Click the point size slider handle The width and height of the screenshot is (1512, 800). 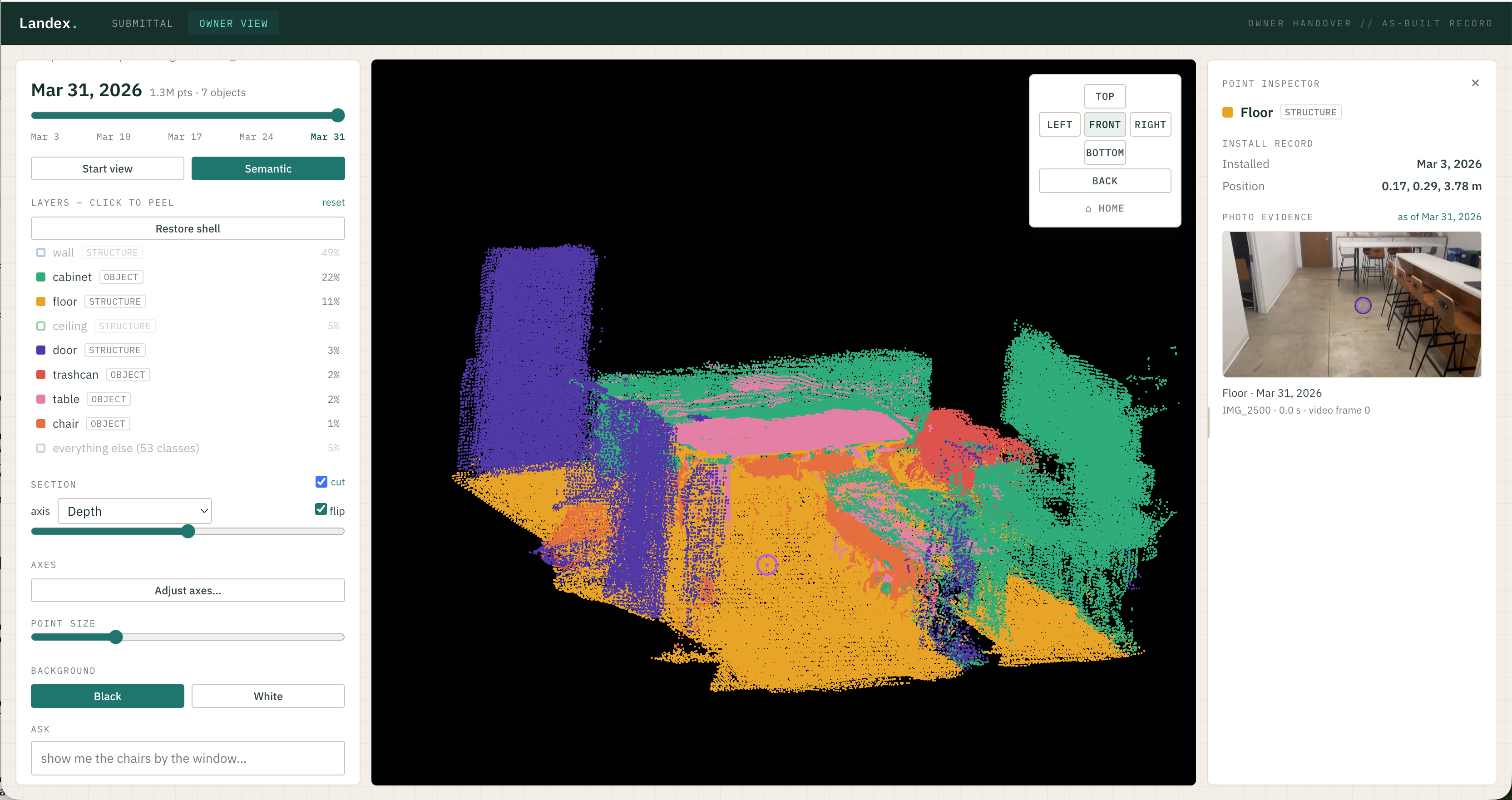pos(116,637)
